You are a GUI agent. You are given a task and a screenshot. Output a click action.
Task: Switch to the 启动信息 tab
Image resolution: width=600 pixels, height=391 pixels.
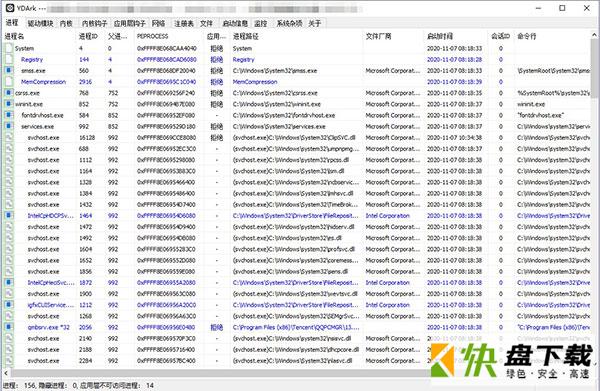235,23
